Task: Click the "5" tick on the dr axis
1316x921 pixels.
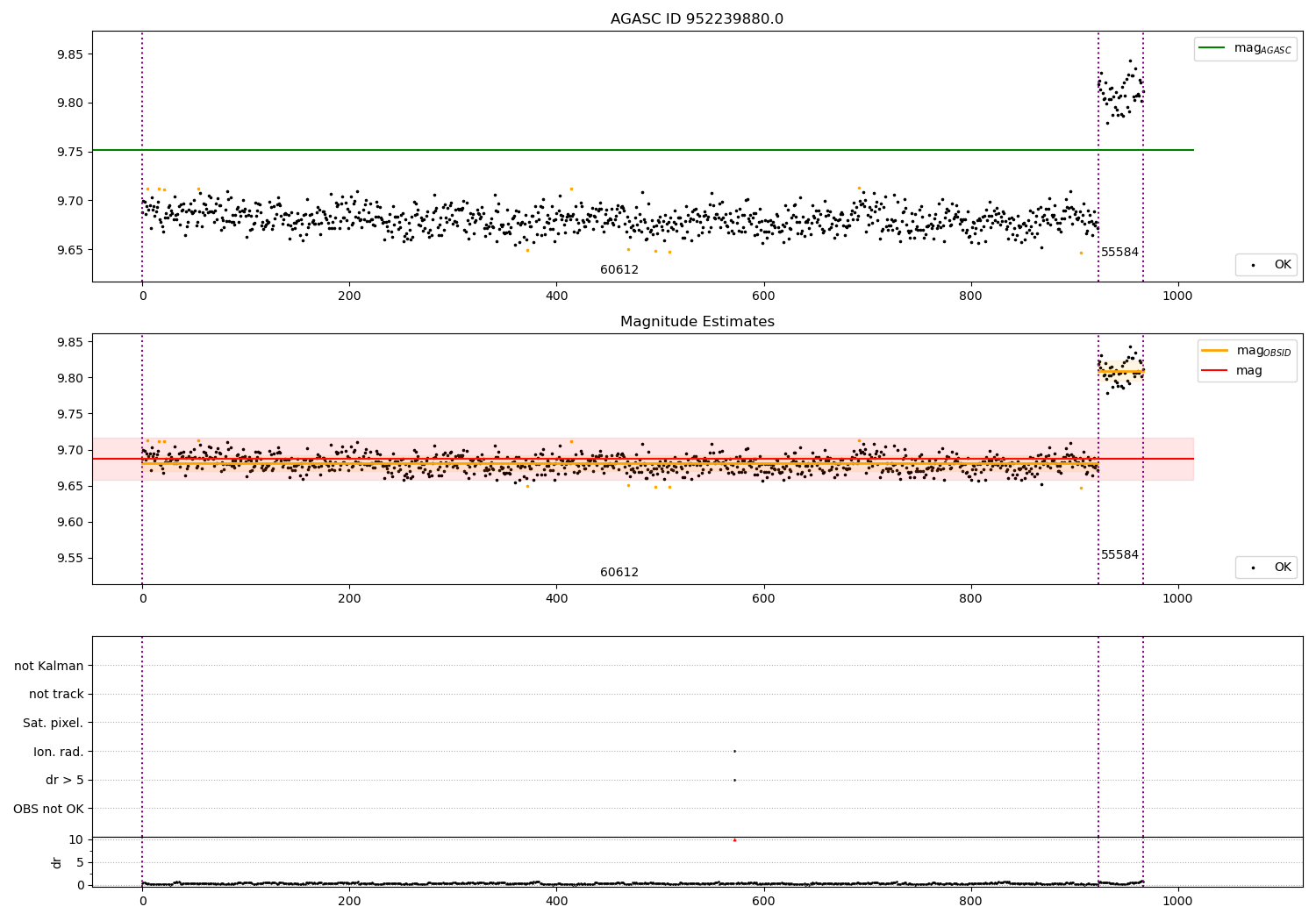Action: (80, 862)
